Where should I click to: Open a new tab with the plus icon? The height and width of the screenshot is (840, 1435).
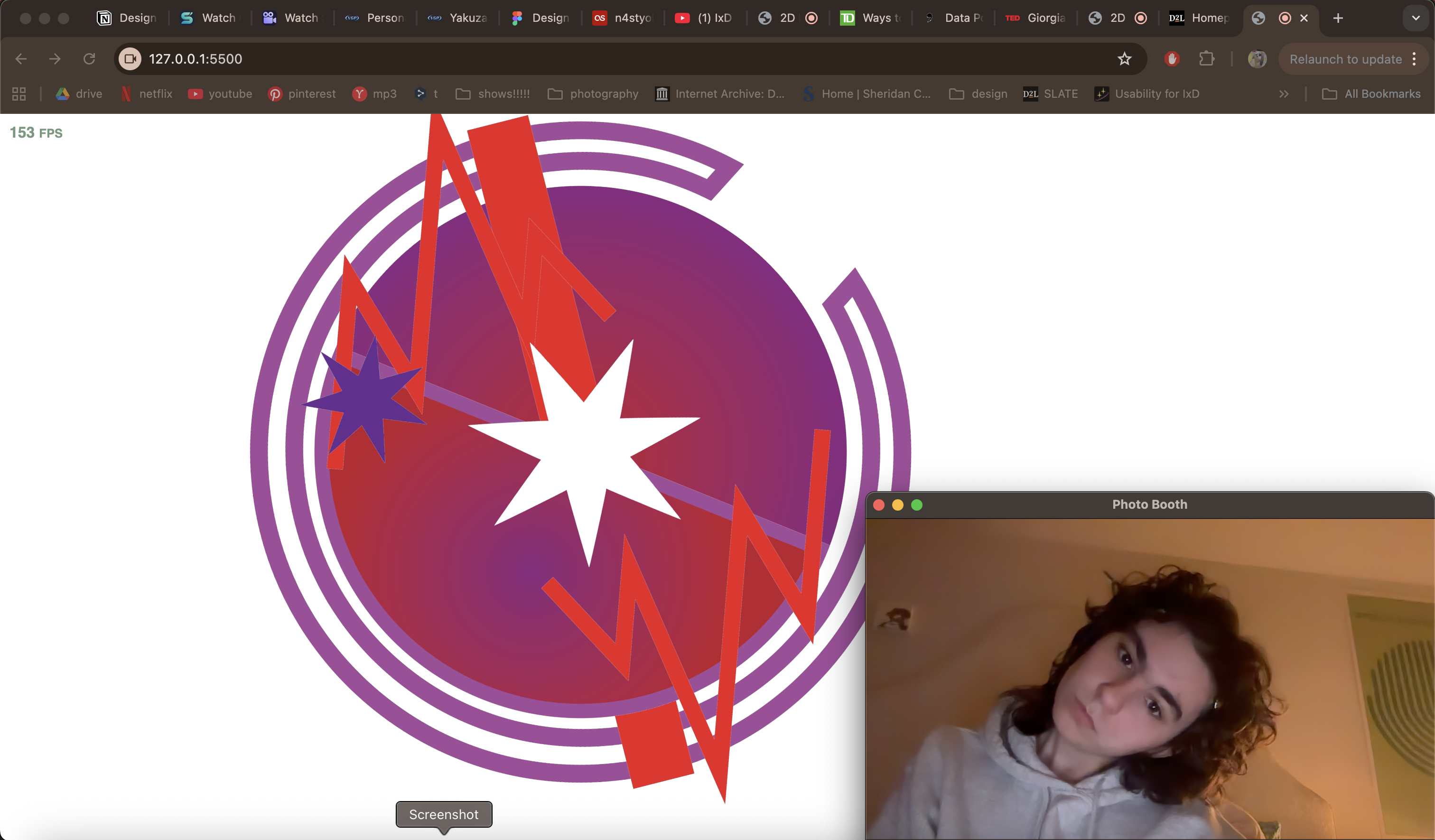click(1338, 18)
